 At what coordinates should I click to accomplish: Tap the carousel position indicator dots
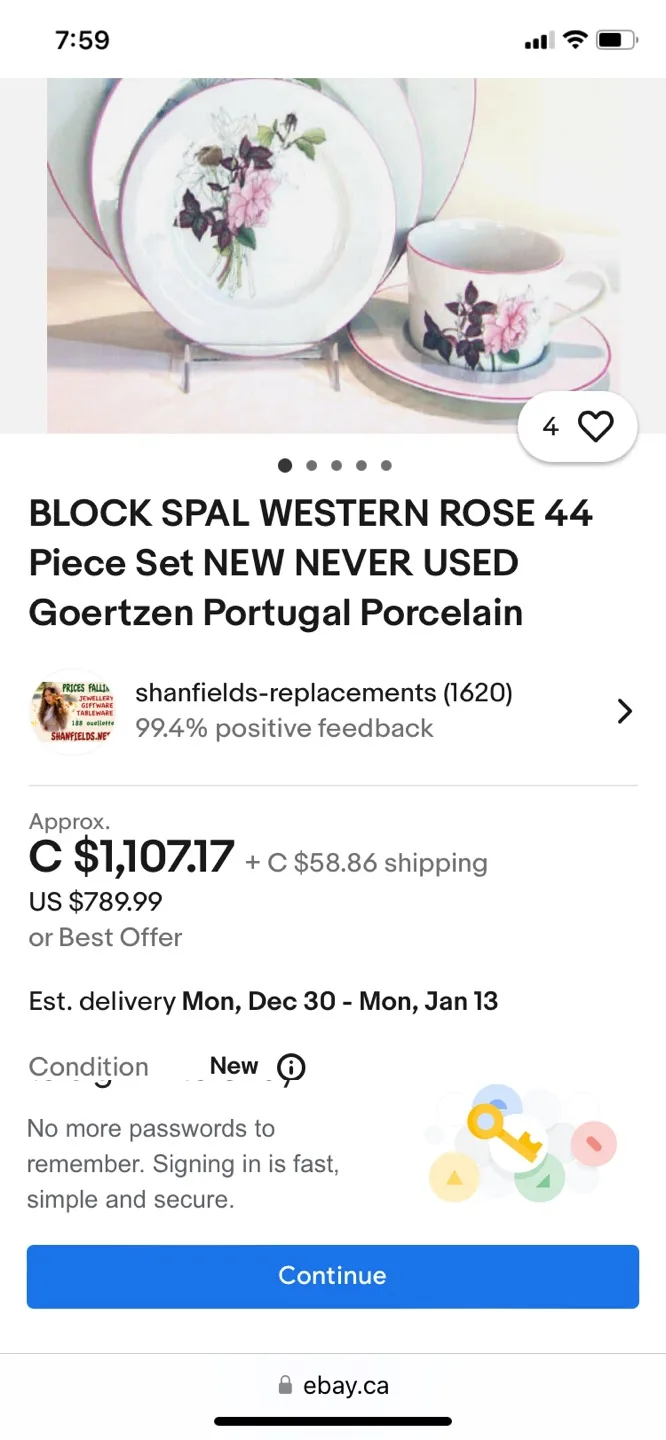coord(335,465)
